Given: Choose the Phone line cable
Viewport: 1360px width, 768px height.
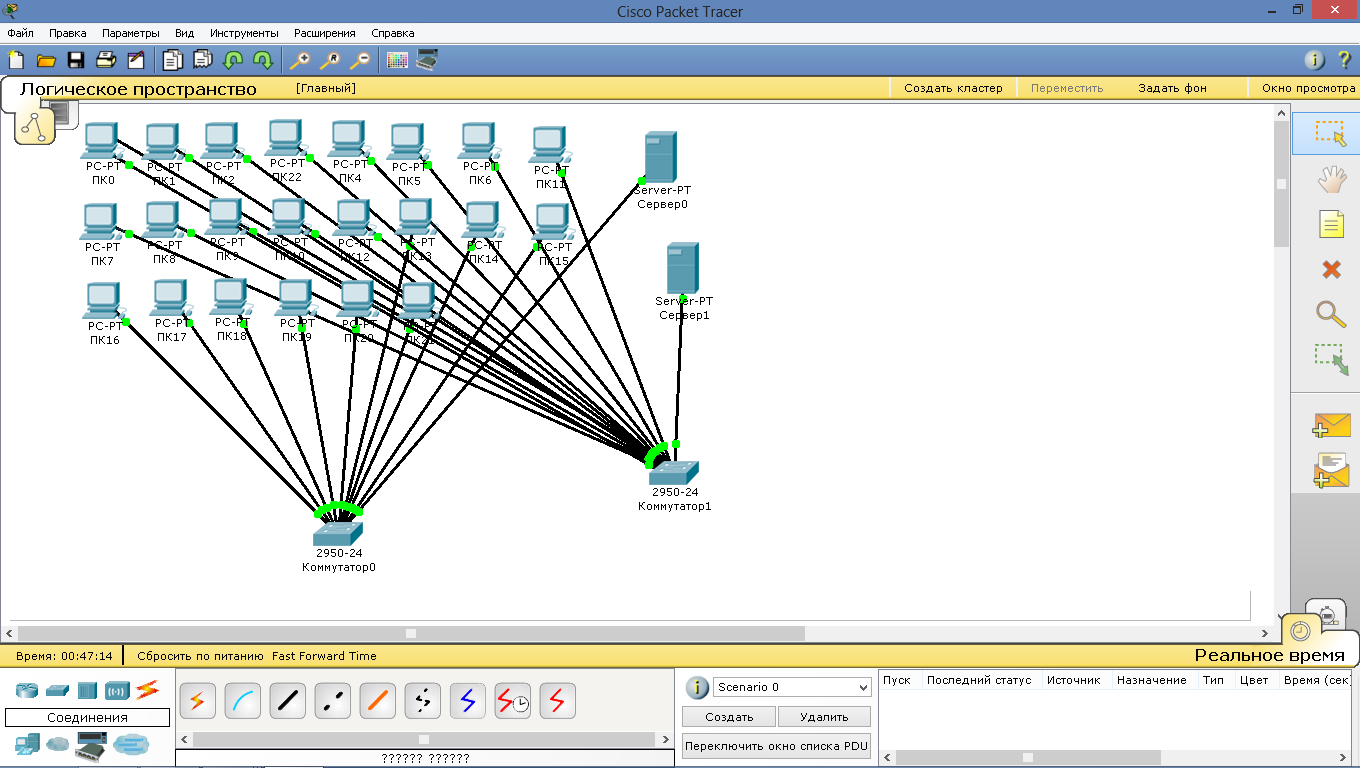Looking at the screenshot, I should pos(422,701).
